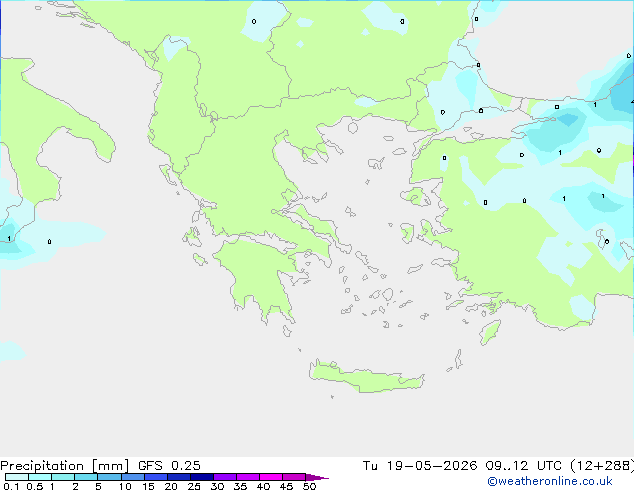This screenshot has height=490, width=634.
Task: Select the 2 mm legend color swatch
Action: point(86,477)
